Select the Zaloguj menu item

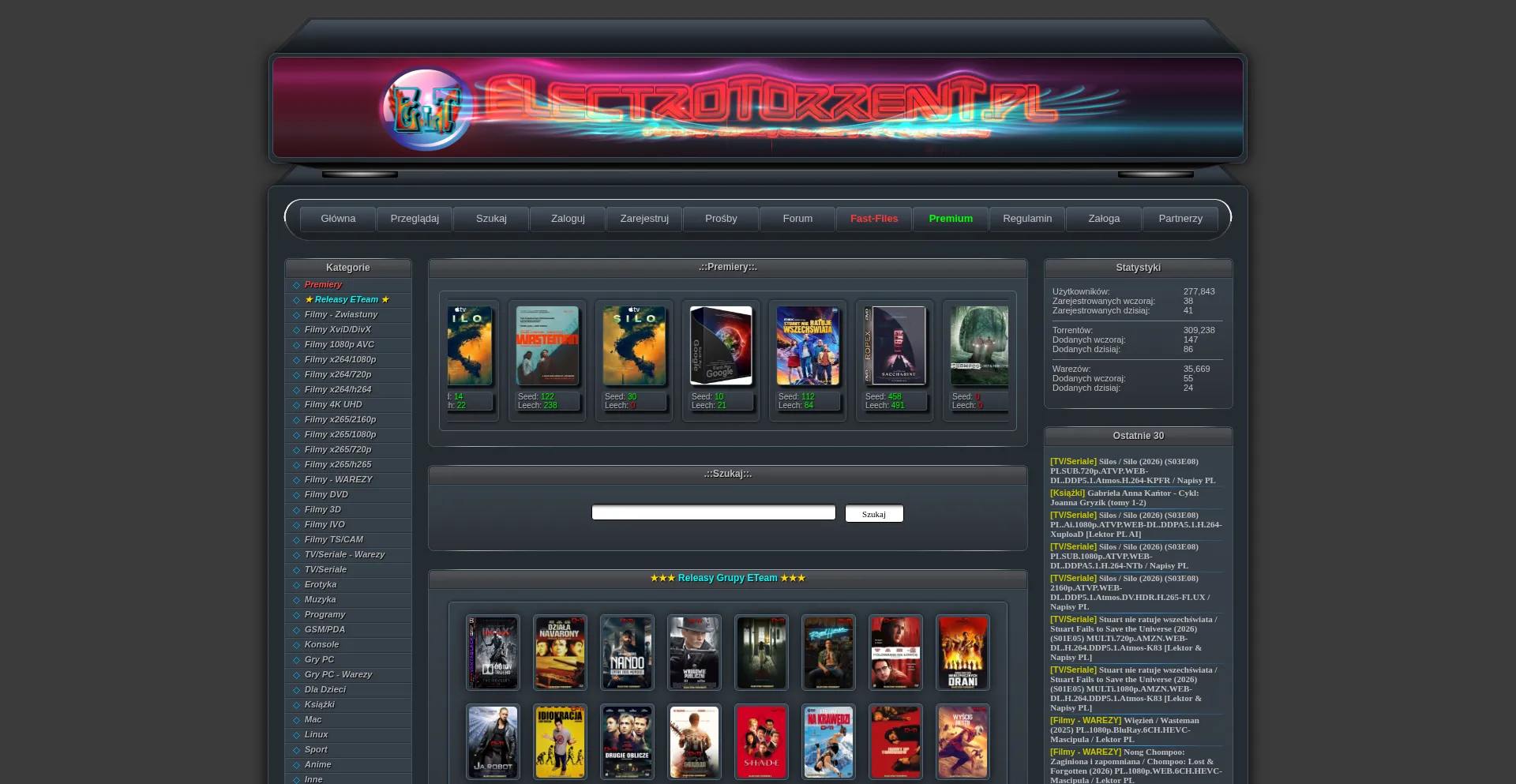[568, 219]
